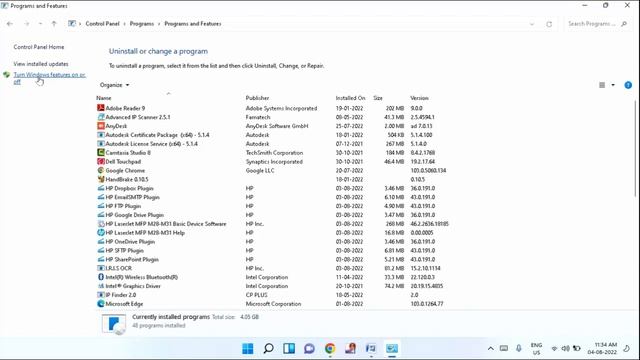The image size is (640, 360).
Task: Click the Dell Touchpad icon
Action: click(100, 162)
